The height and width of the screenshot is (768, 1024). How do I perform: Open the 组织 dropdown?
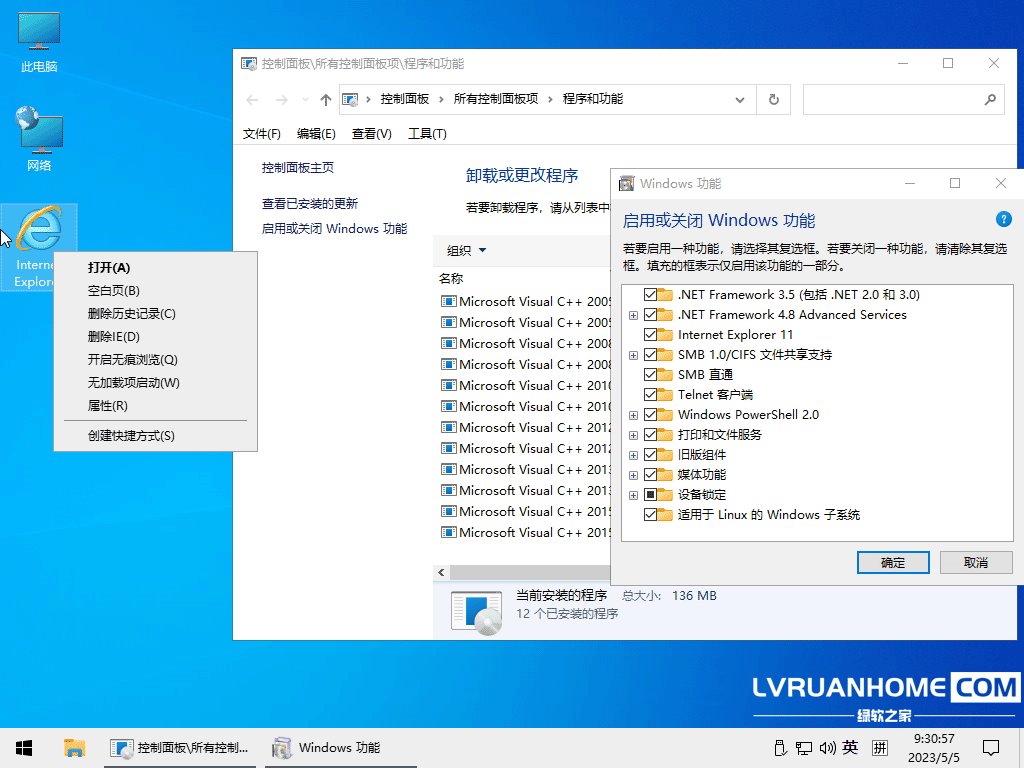pyautogui.click(x=466, y=251)
